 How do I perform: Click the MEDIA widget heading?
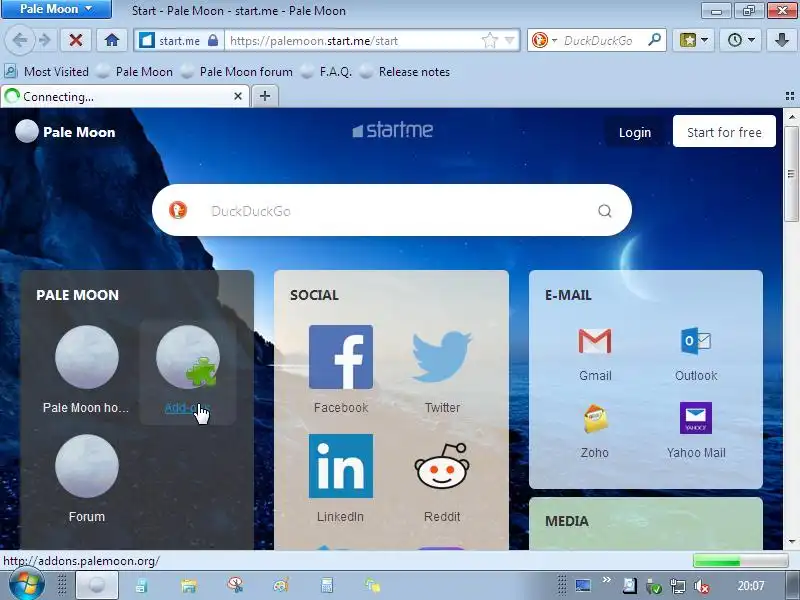coord(567,521)
